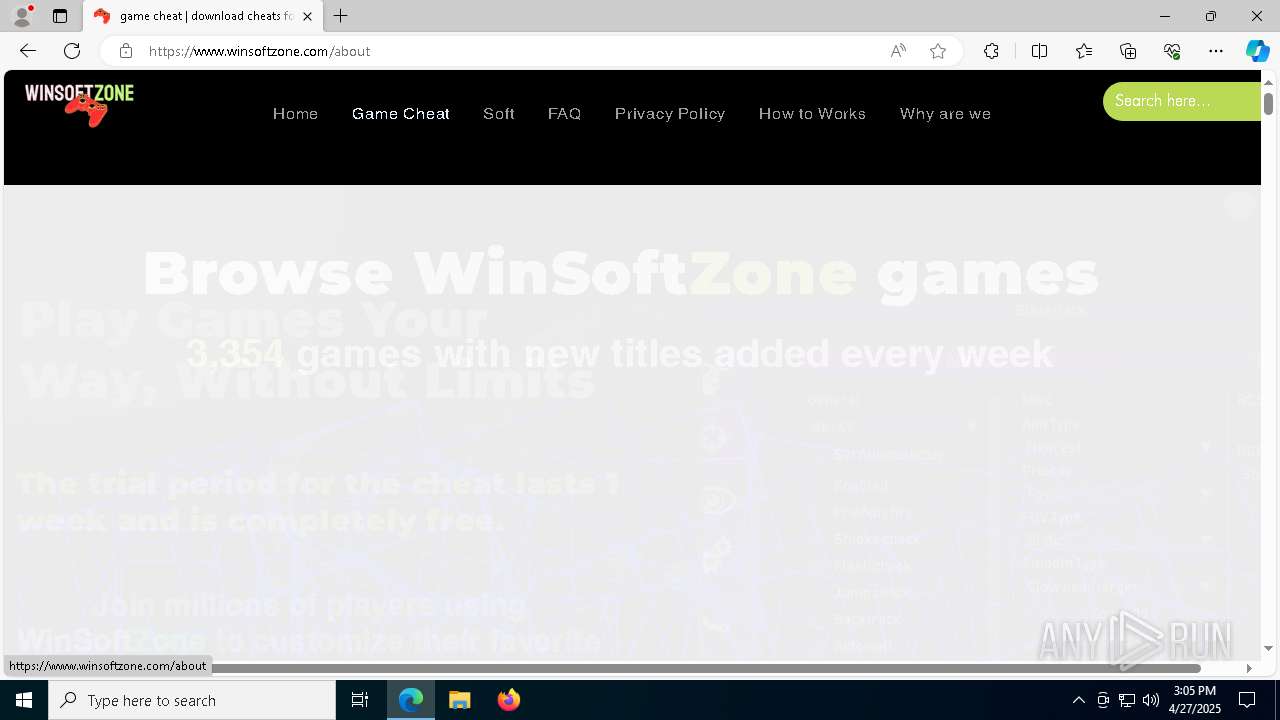Open Settings and more menu
The image size is (1280, 720).
tap(1216, 51)
